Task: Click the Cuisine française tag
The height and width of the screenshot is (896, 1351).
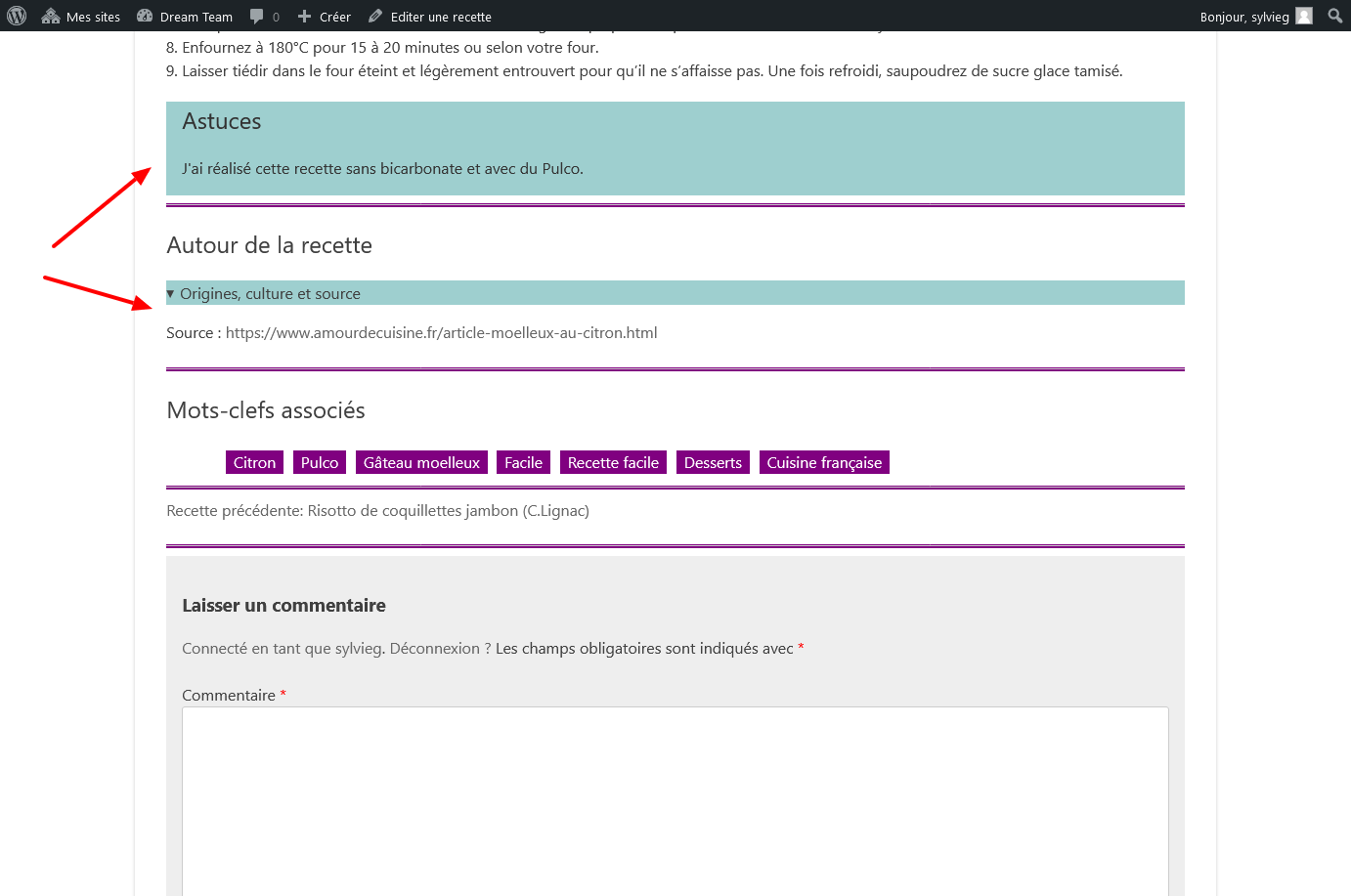Action: coord(824,463)
